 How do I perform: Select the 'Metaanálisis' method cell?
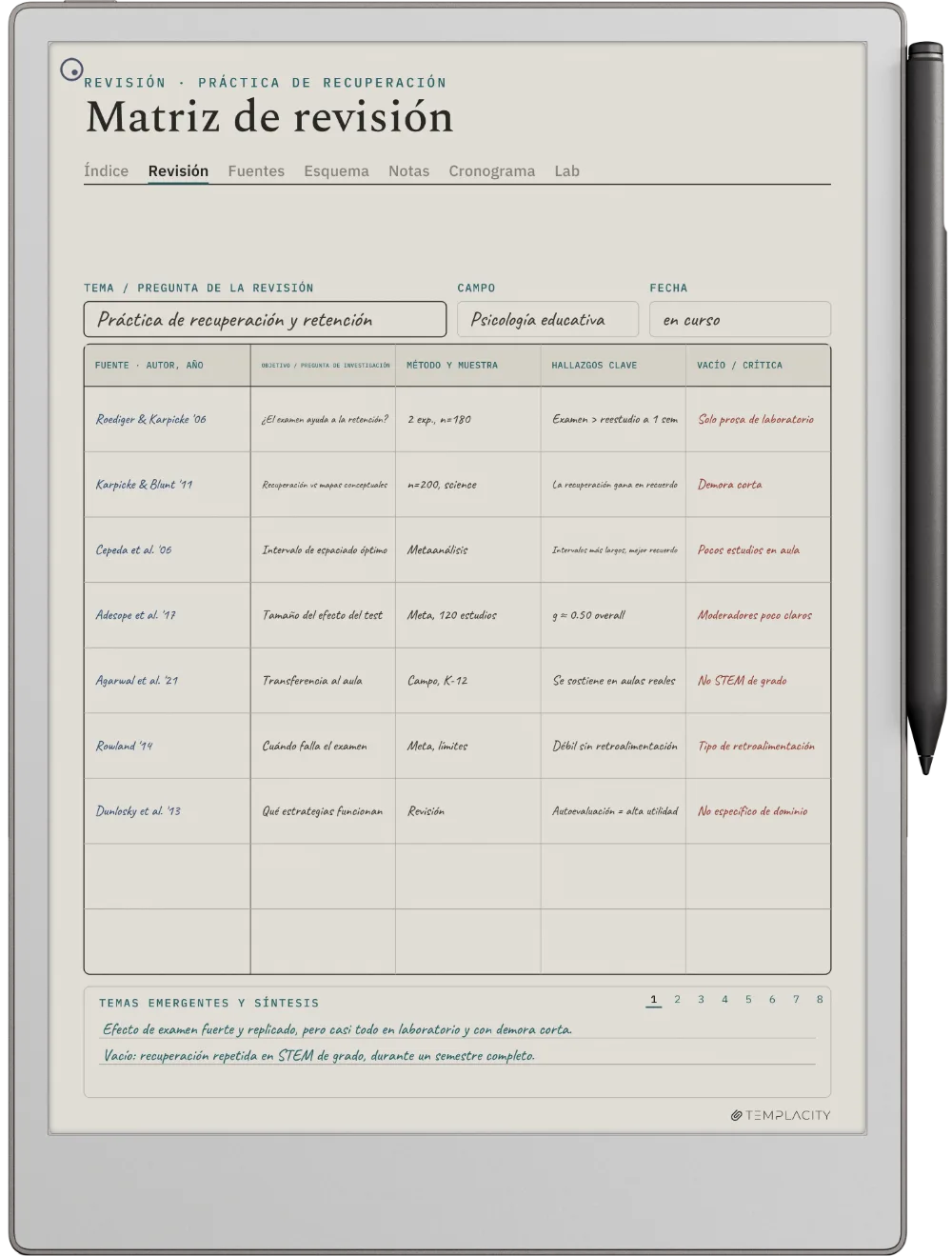coord(468,549)
